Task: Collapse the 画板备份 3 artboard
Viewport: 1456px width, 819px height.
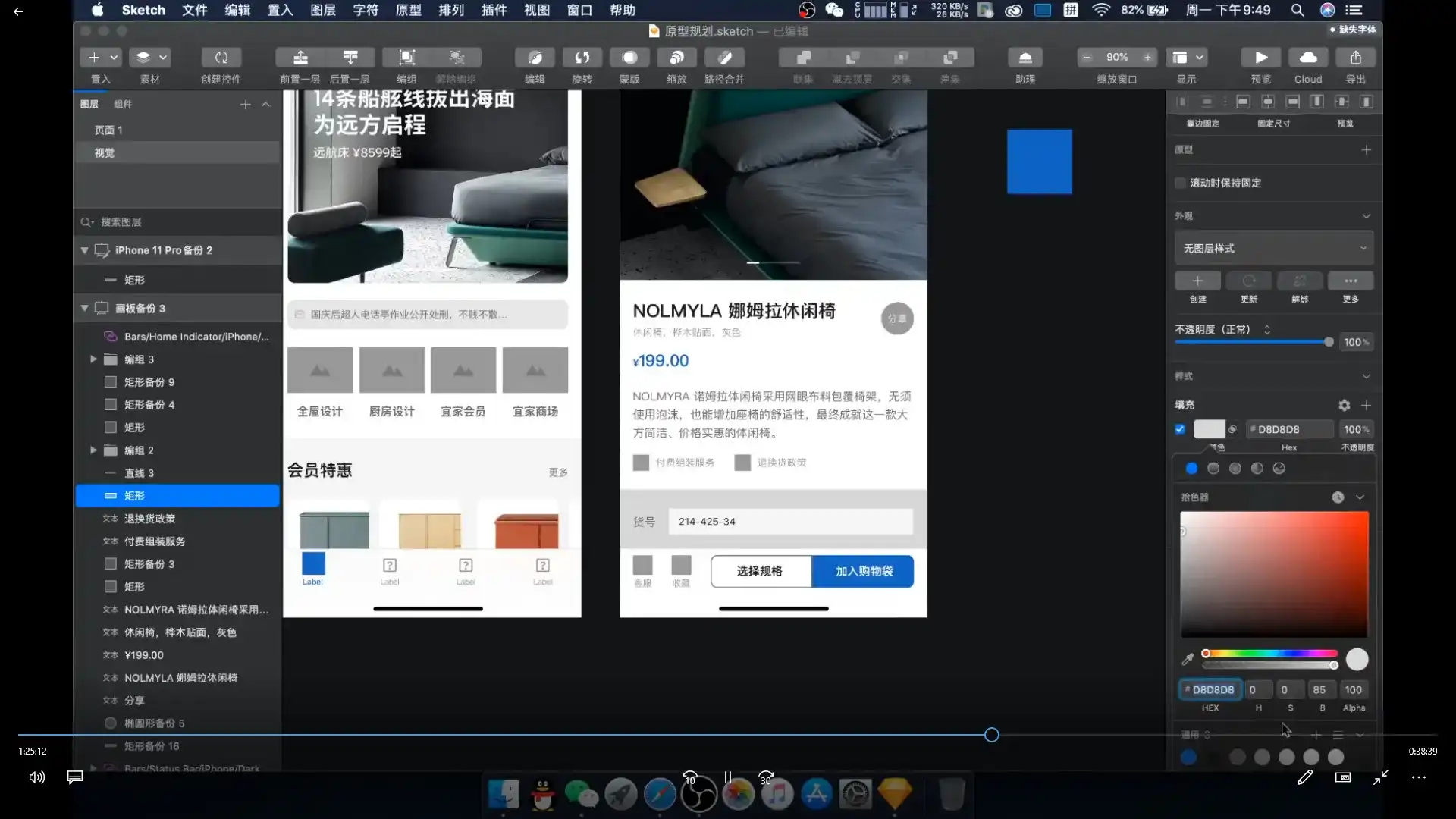Action: [85, 308]
